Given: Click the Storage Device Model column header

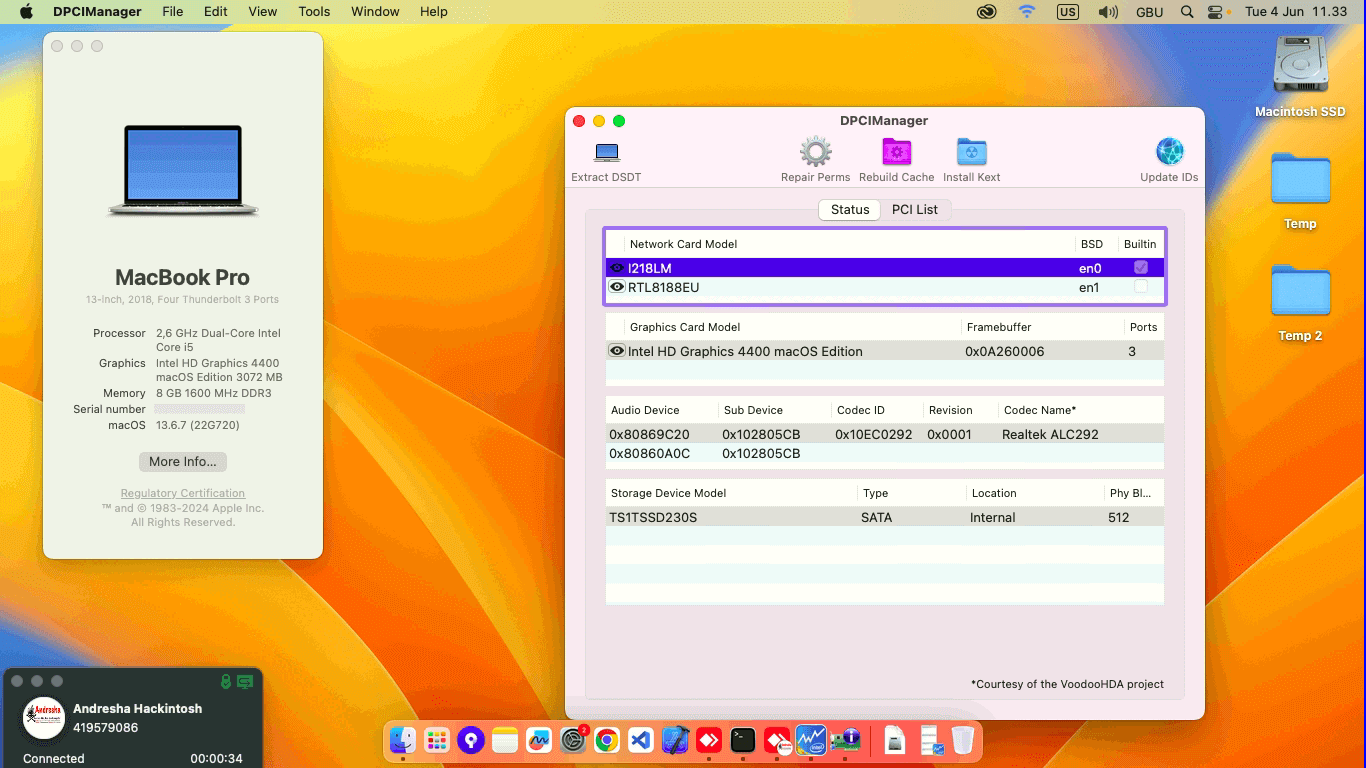Looking at the screenshot, I should tap(668, 493).
